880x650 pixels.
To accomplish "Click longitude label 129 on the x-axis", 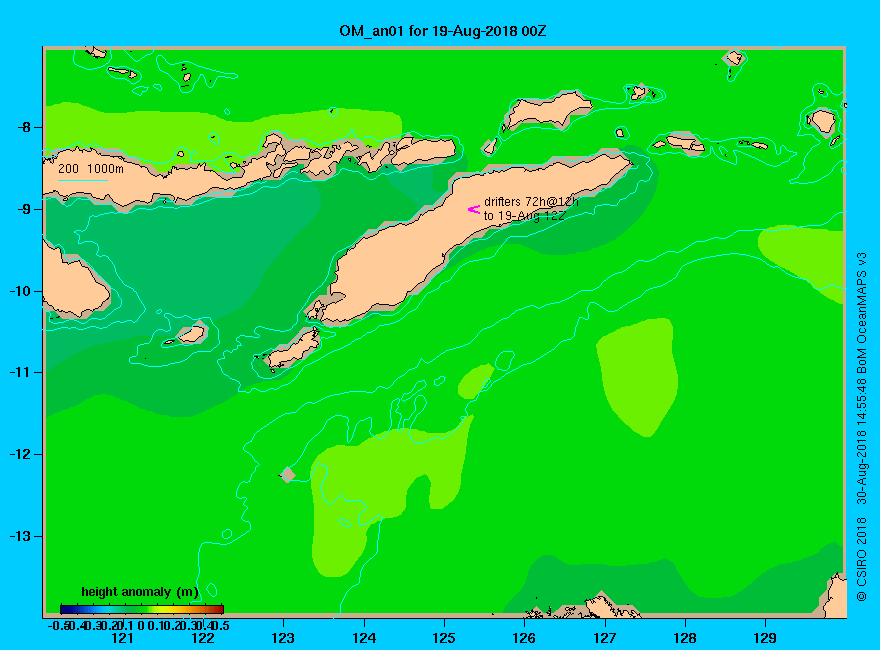I will [765, 638].
